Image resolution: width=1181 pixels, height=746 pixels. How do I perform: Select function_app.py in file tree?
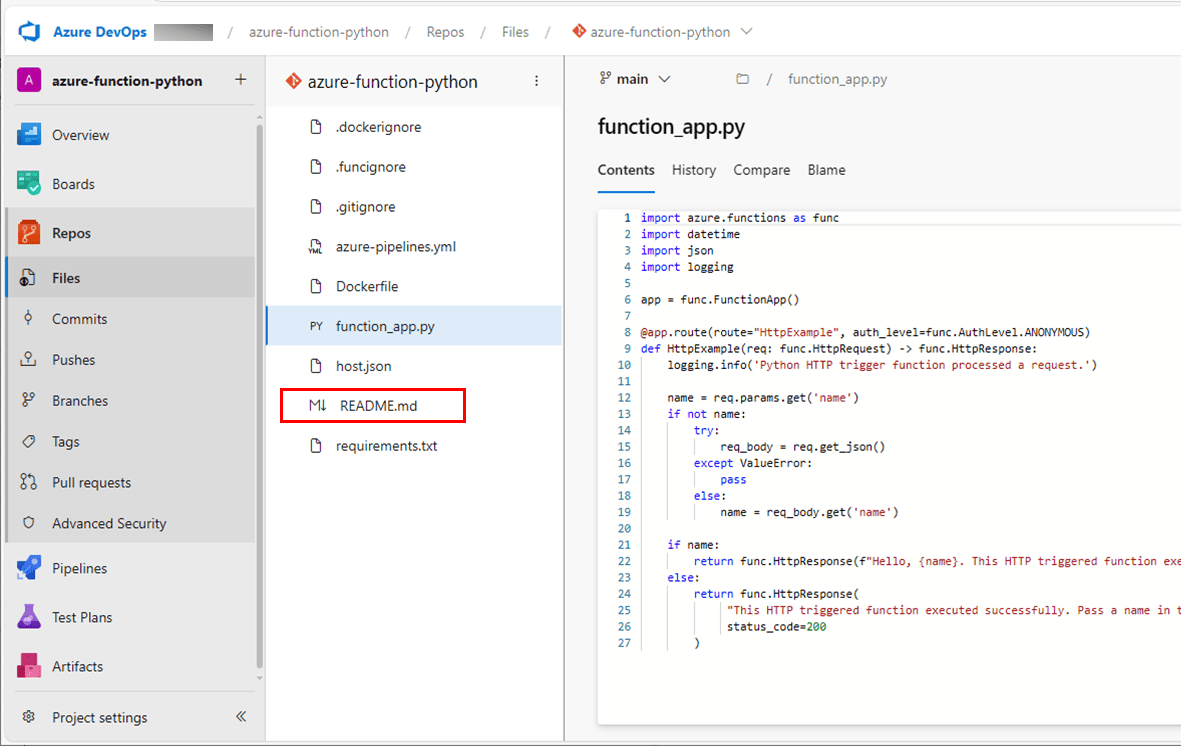[414, 326]
